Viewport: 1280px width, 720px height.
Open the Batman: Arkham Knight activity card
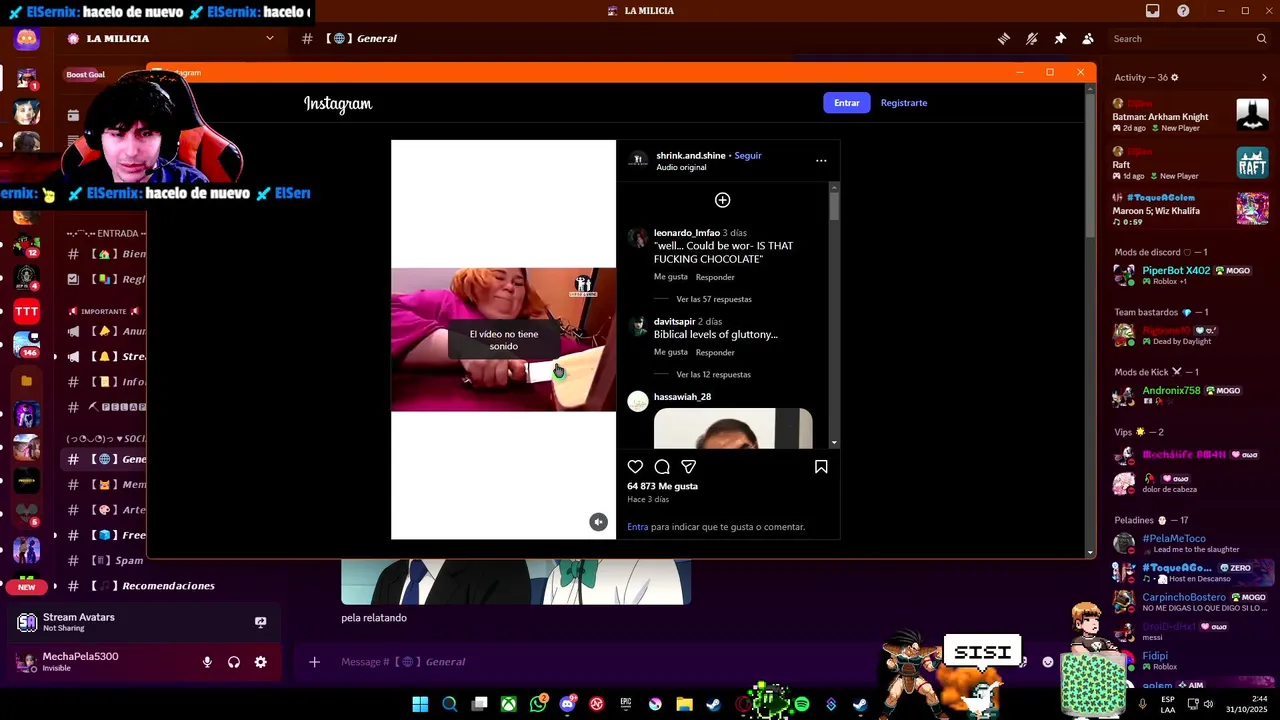click(1190, 116)
